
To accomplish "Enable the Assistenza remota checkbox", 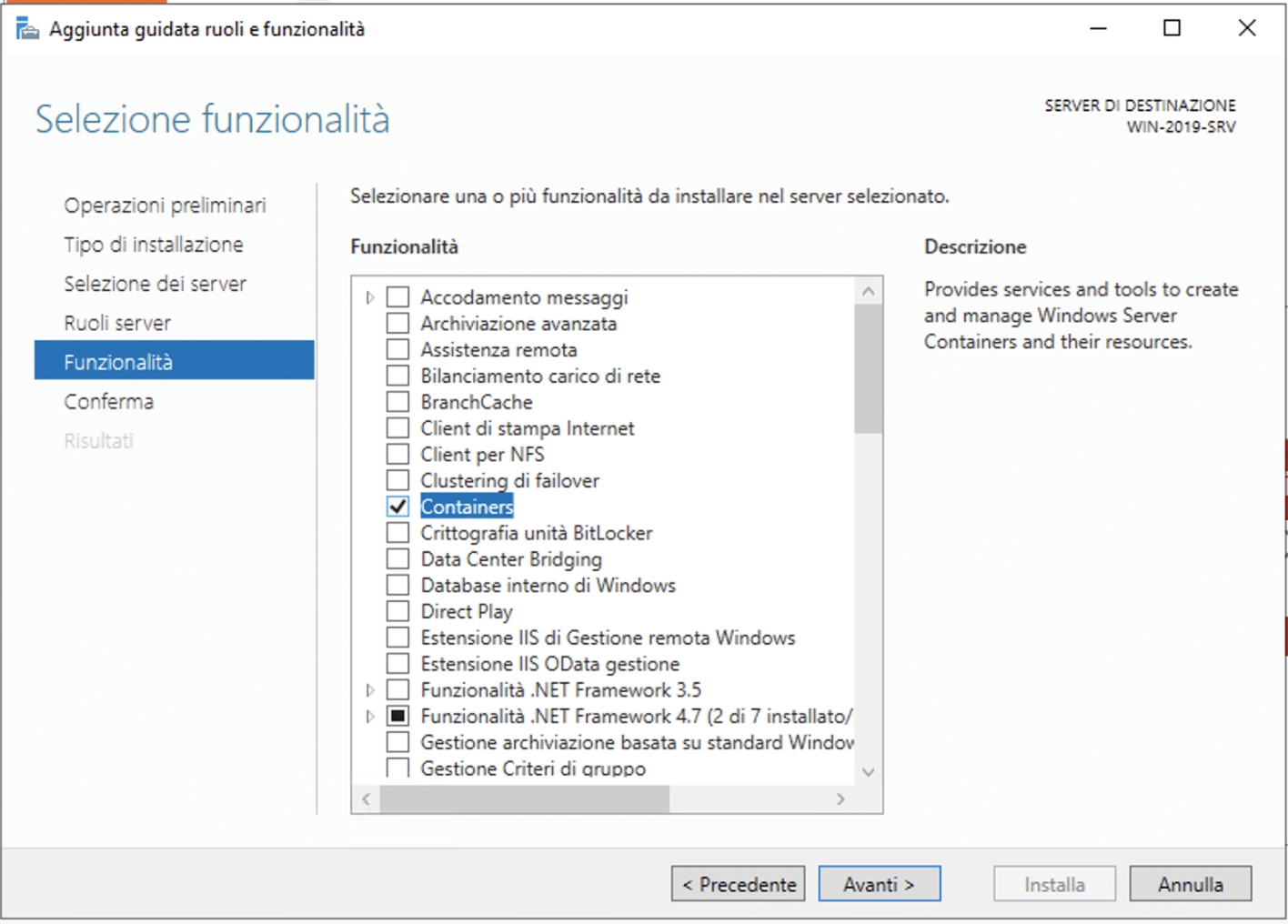I will click(x=397, y=350).
